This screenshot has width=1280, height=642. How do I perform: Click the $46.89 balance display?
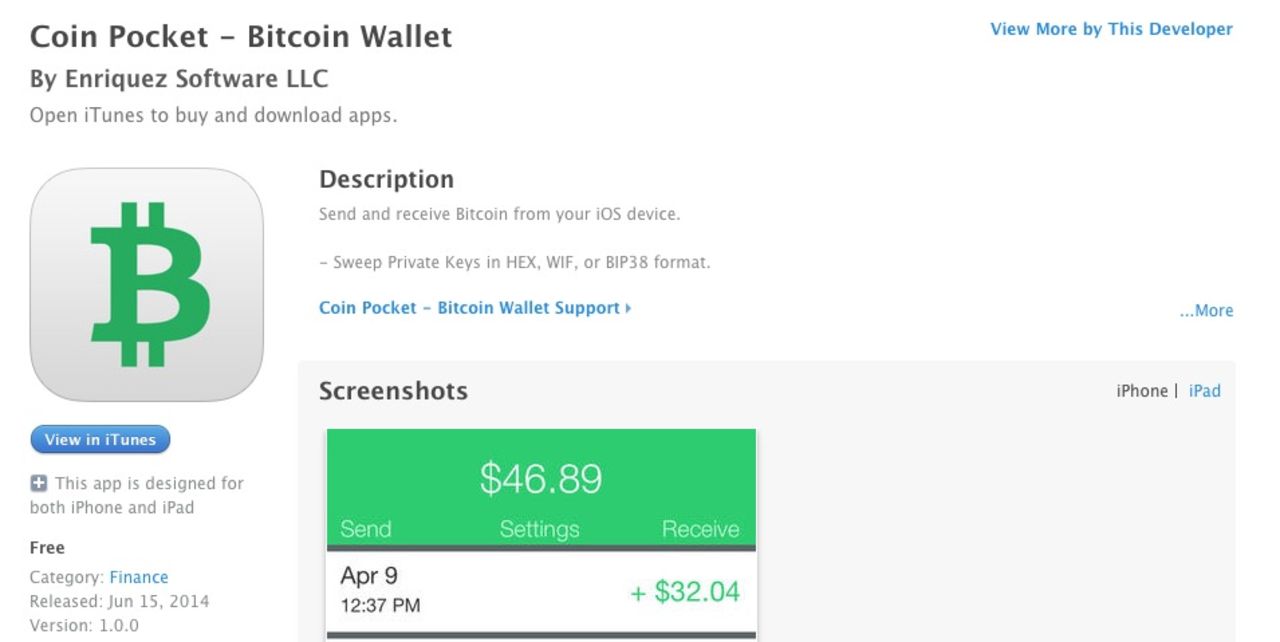pyautogui.click(x=541, y=477)
